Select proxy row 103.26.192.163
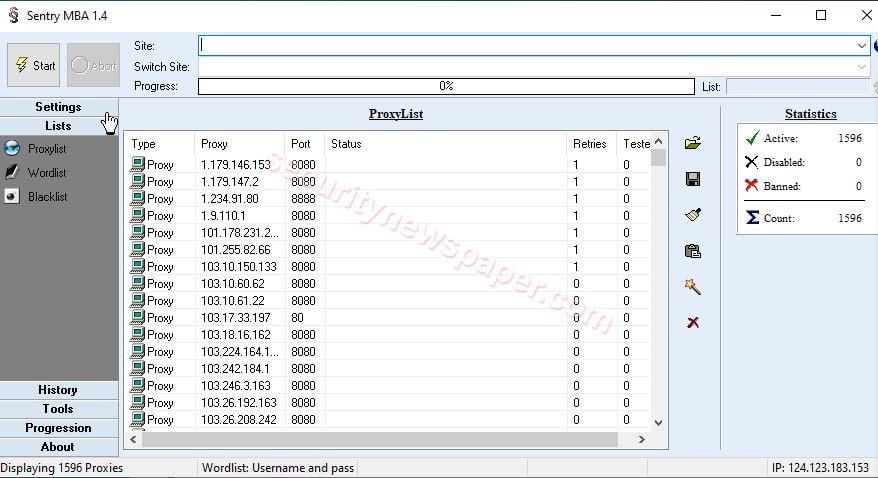878x478 pixels. [x=387, y=402]
